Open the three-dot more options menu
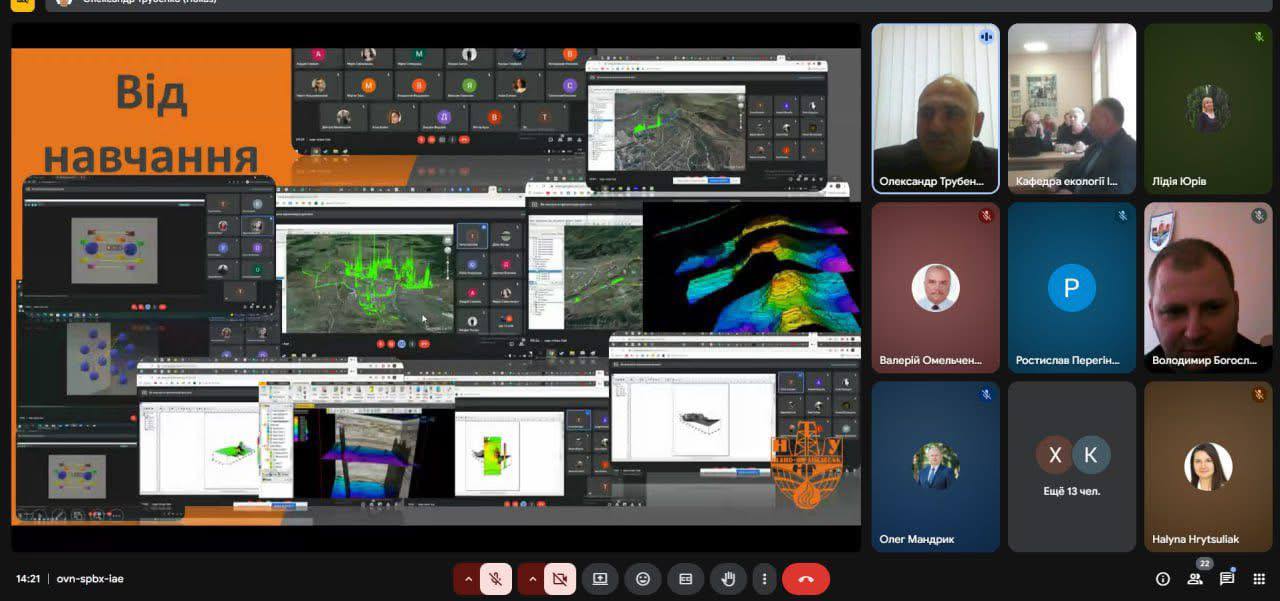 click(x=765, y=578)
